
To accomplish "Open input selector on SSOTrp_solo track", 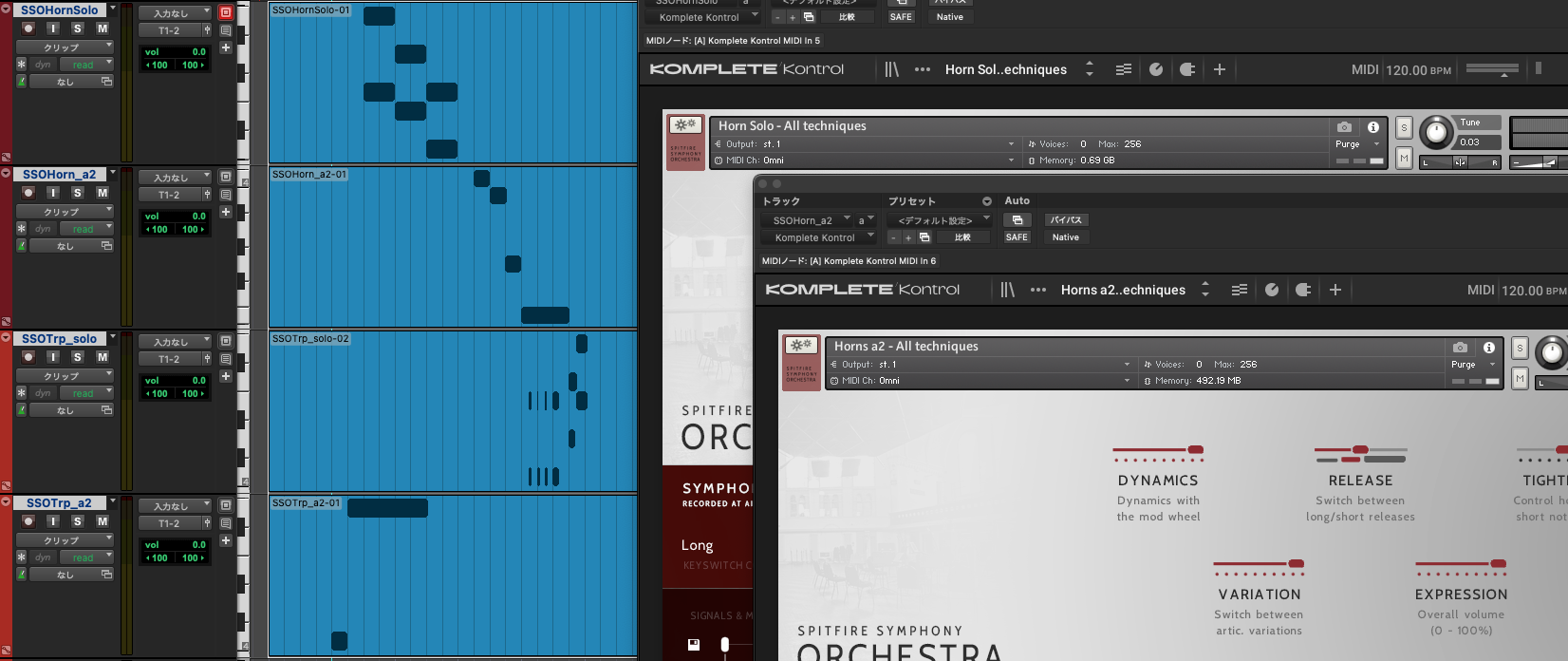I will 175,342.
